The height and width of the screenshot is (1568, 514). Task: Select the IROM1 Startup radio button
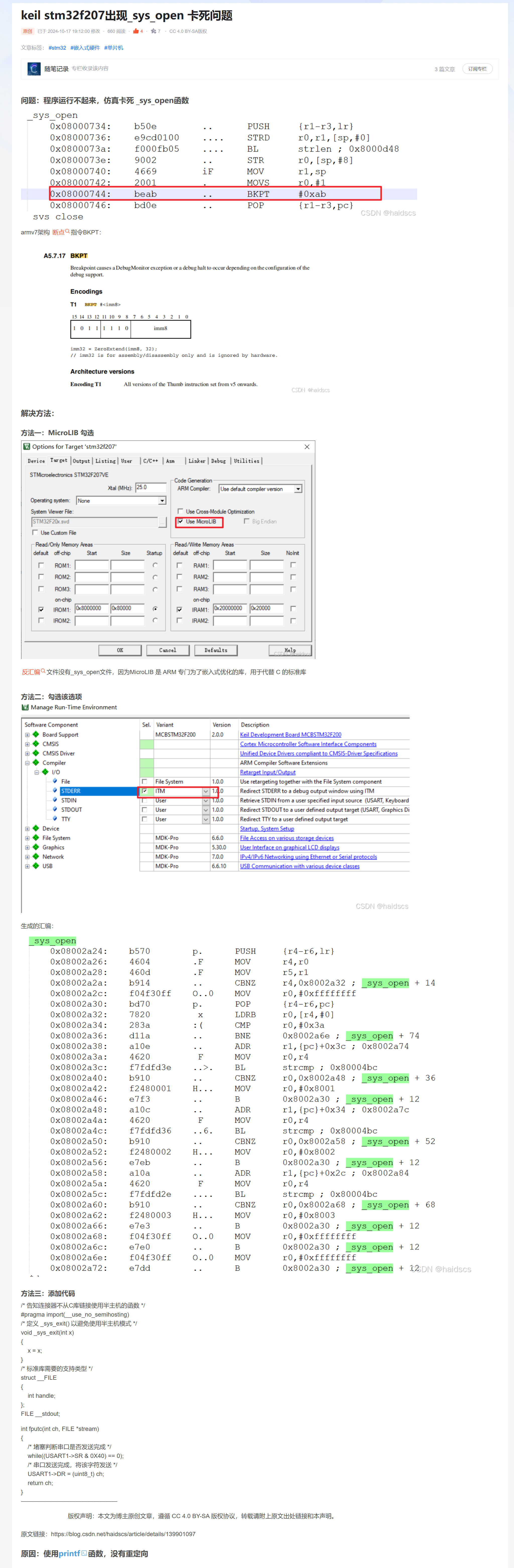click(x=155, y=609)
